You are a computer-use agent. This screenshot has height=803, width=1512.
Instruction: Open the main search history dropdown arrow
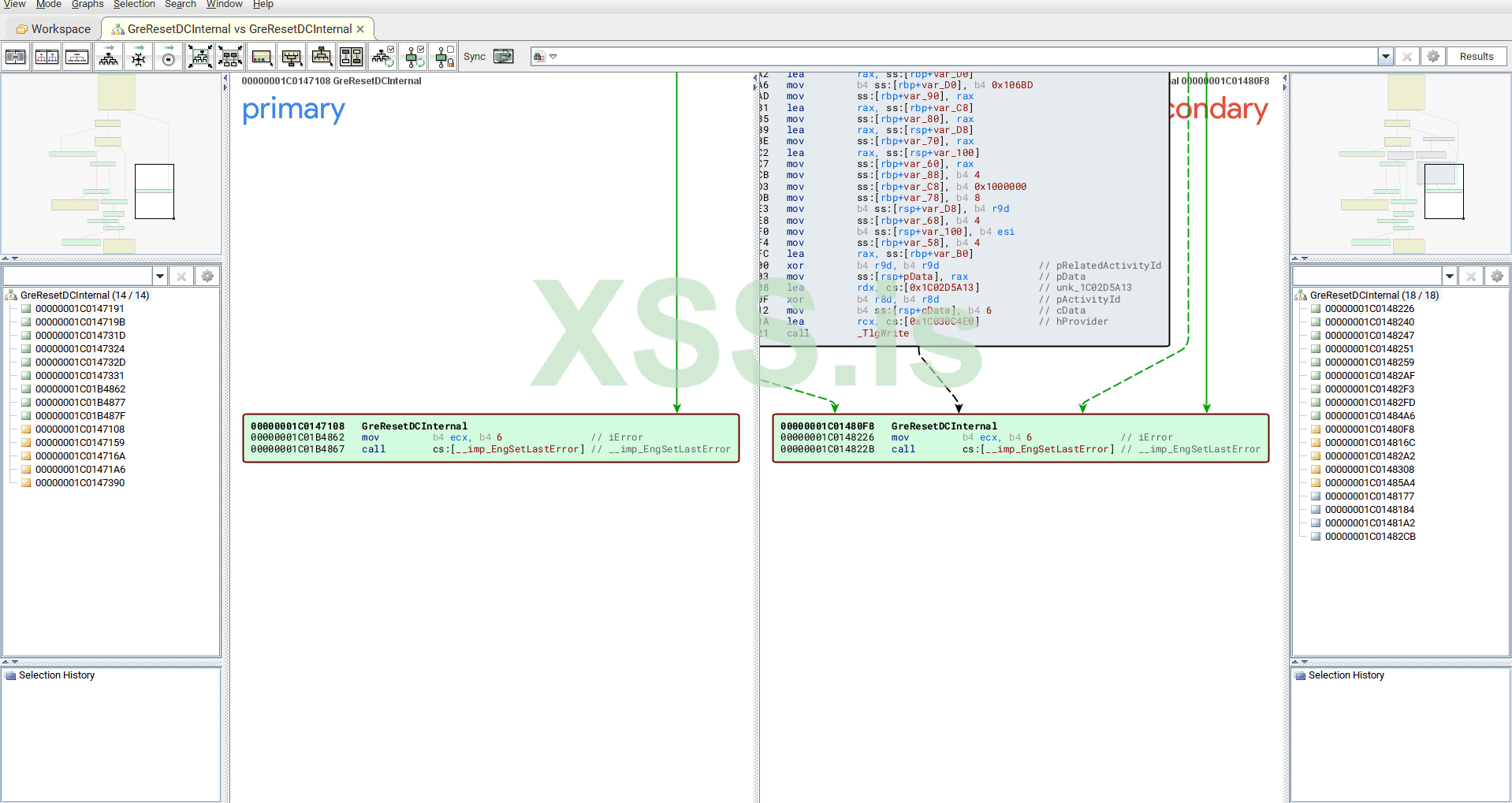click(x=1385, y=57)
